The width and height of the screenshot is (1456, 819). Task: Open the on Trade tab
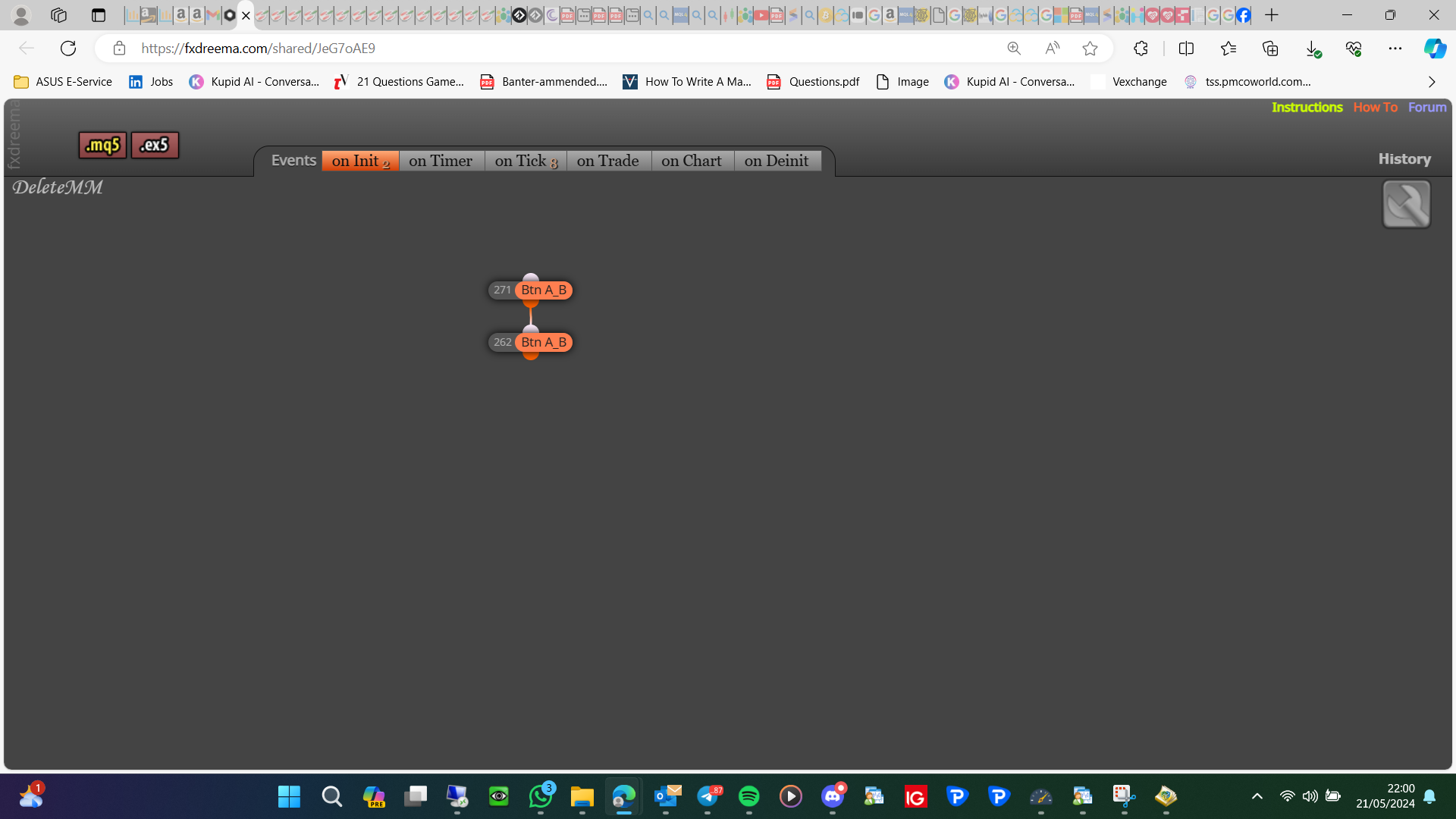point(608,161)
